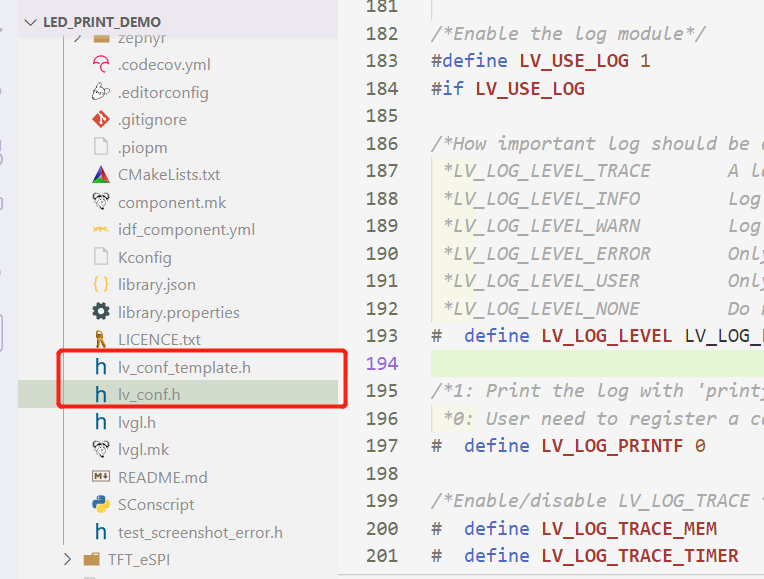Click LV_USE_LOG on the #define line
Image resolution: width=764 pixels, height=579 pixels.
point(574,61)
